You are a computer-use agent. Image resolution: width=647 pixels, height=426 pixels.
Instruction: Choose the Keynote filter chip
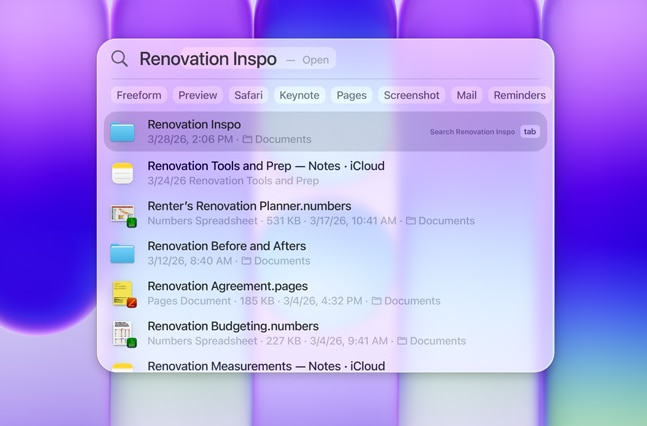[299, 95]
